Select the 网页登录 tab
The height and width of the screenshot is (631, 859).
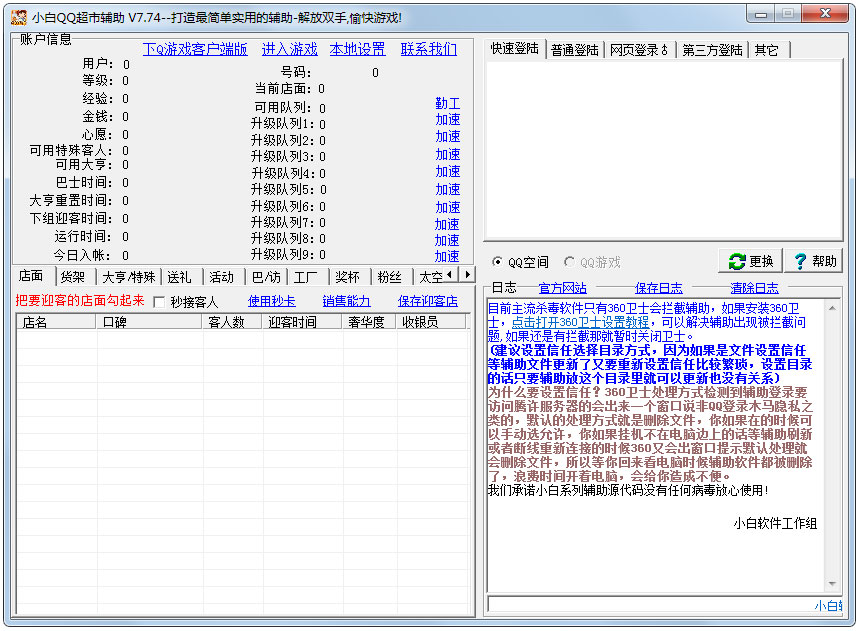pos(640,50)
